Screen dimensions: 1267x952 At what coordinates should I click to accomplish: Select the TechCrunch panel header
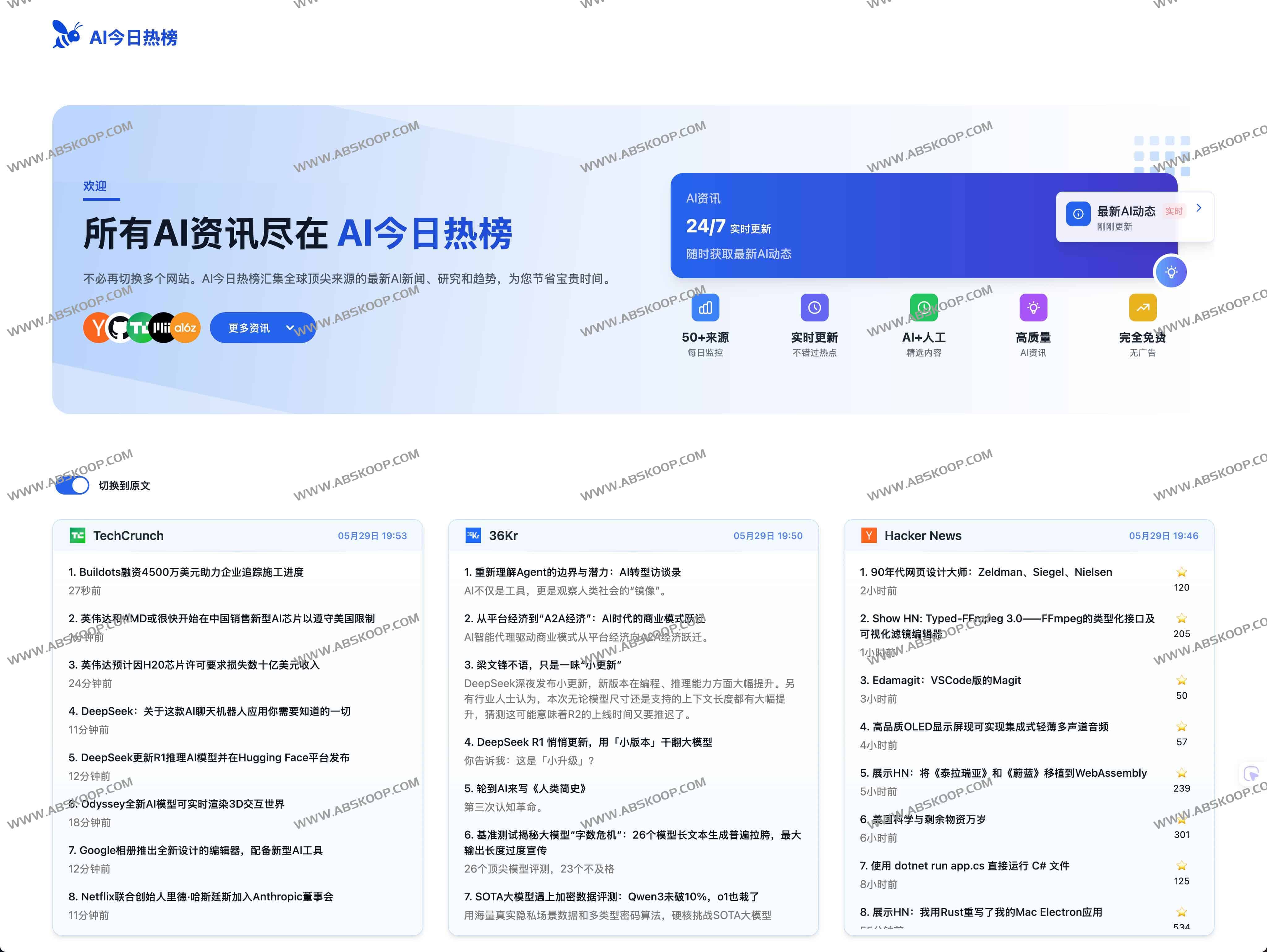pyautogui.click(x=128, y=535)
